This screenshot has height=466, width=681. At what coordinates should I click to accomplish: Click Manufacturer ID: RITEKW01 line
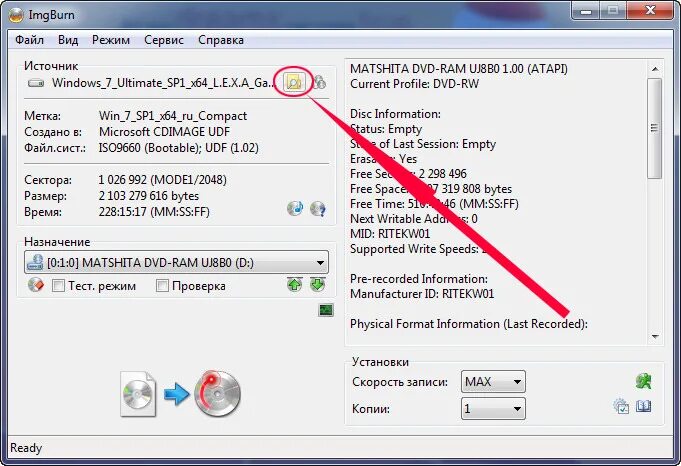422,294
